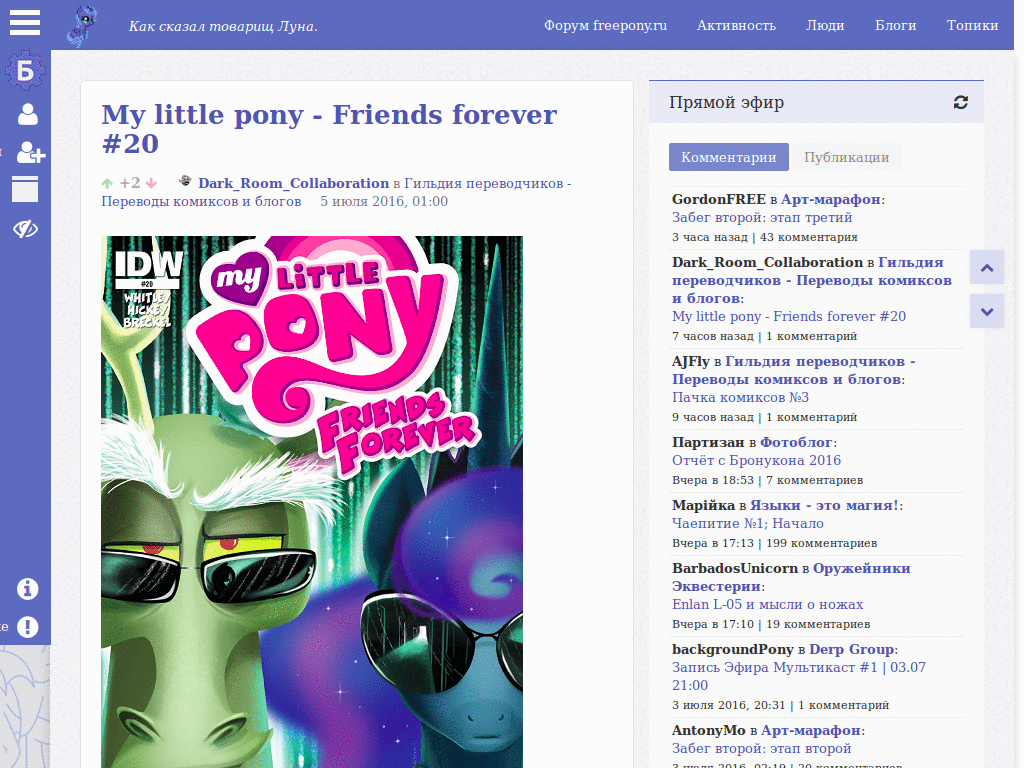Open BarbadosUnicorn user link
This screenshot has height=768, width=1024.
[735, 569]
